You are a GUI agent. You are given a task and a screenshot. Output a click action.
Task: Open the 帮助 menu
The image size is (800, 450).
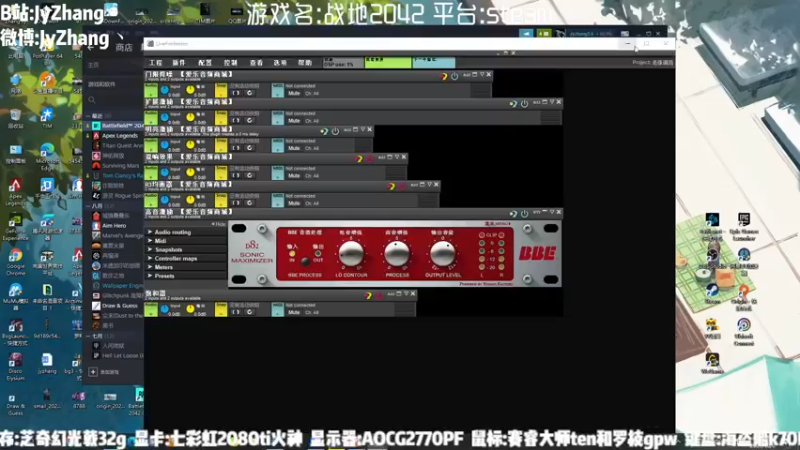[305, 63]
